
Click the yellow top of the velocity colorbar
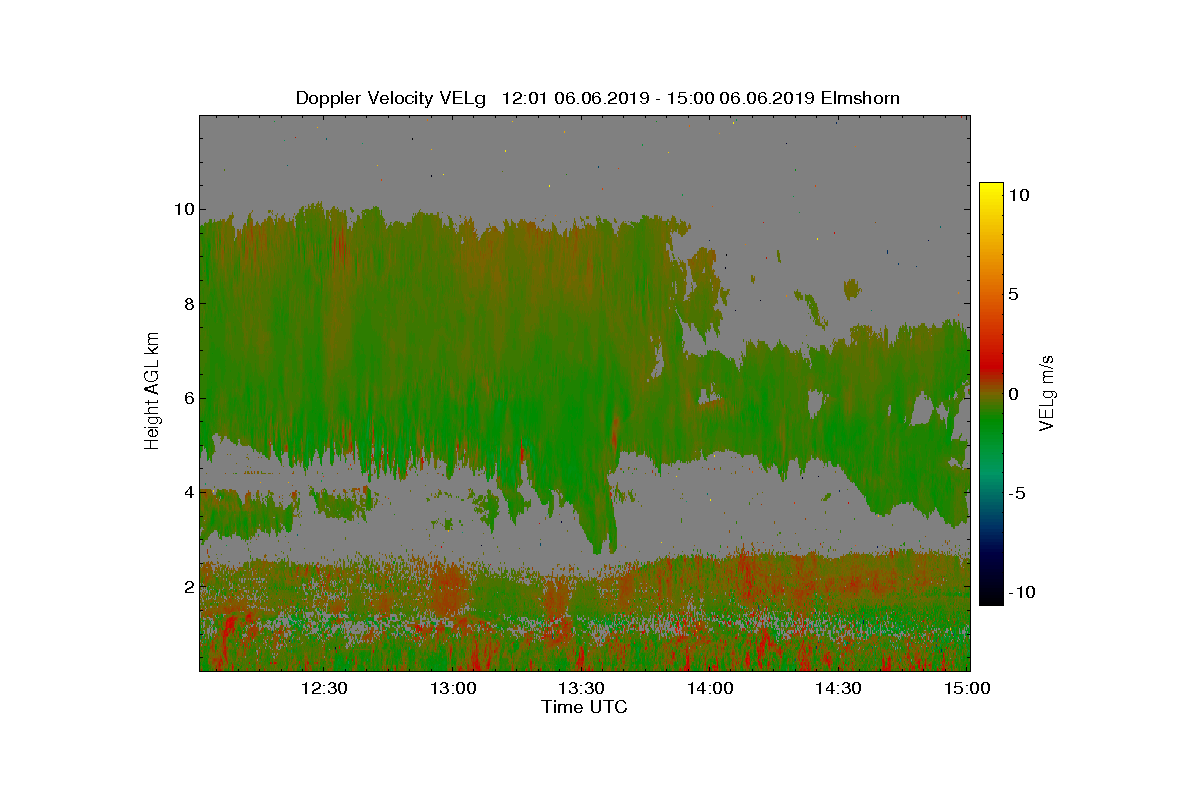coord(991,188)
